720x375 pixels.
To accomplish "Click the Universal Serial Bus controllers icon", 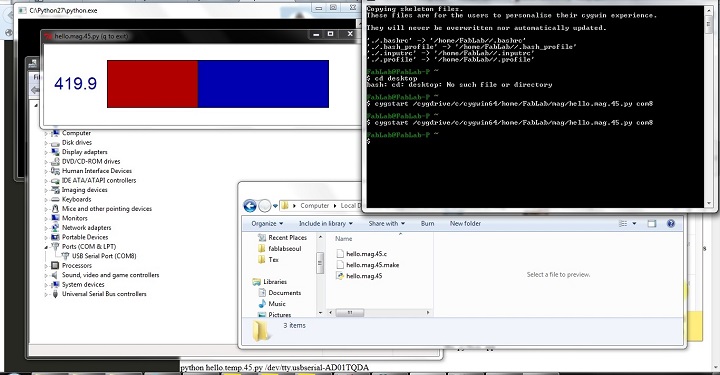I will [x=56, y=294].
